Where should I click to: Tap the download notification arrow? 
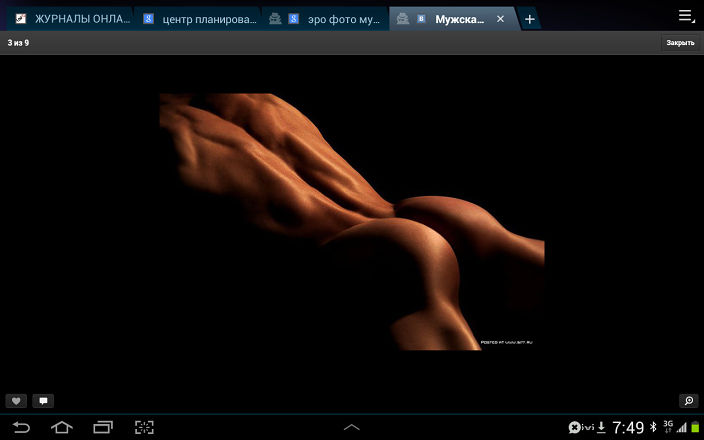coord(601,427)
